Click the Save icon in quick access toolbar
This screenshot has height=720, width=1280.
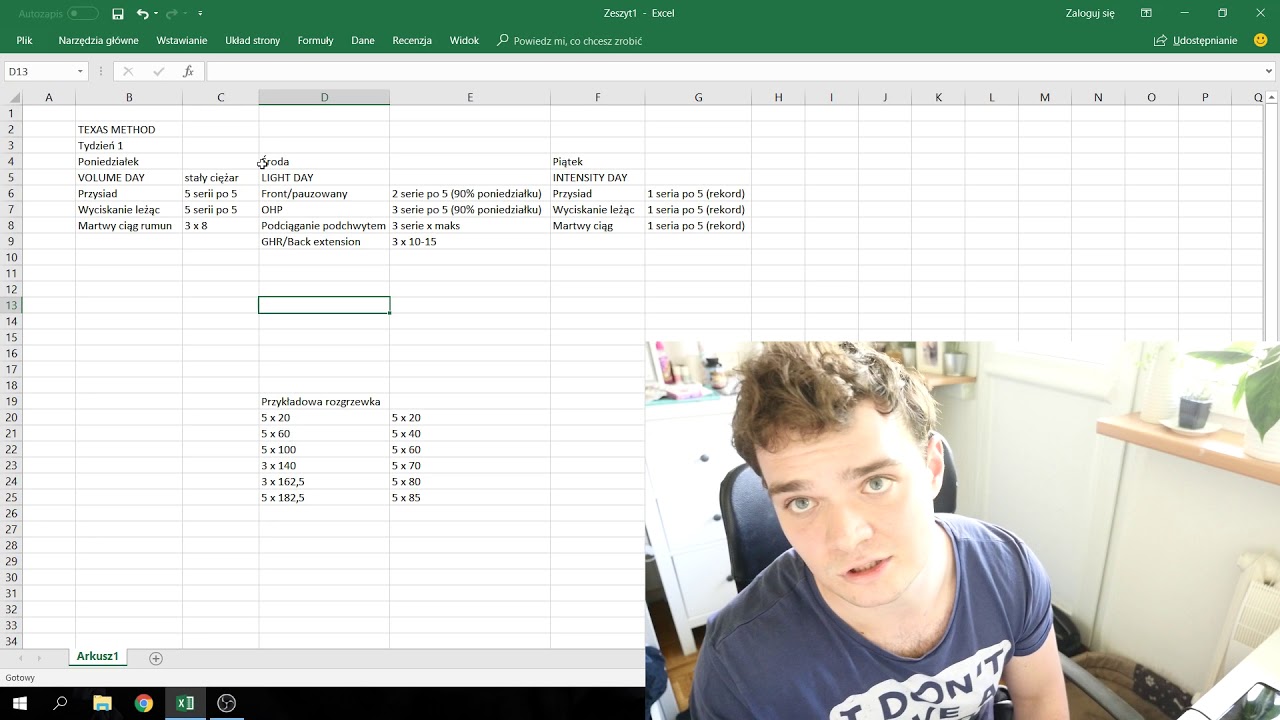click(118, 14)
